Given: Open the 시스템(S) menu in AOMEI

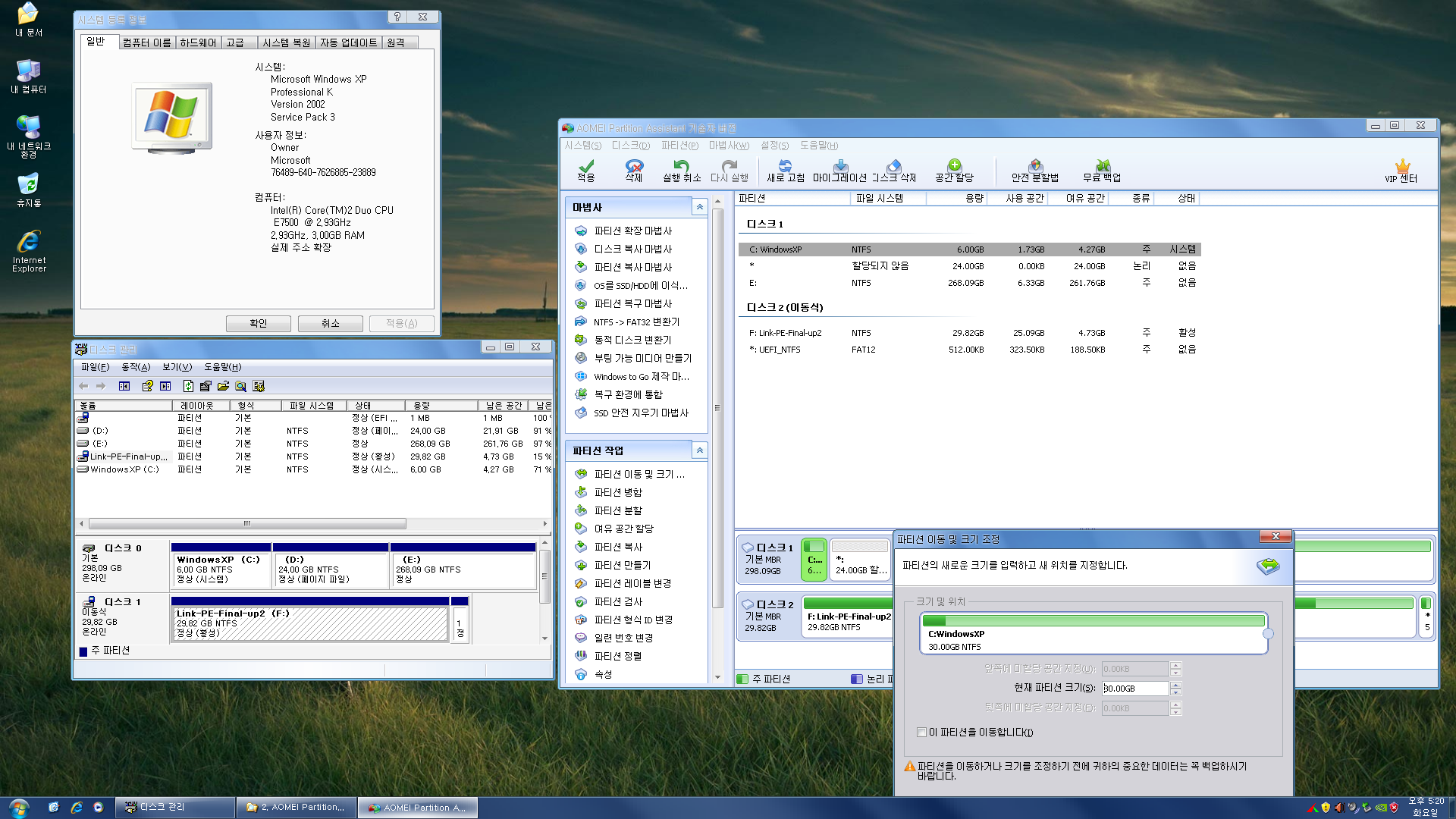Looking at the screenshot, I should (x=582, y=146).
